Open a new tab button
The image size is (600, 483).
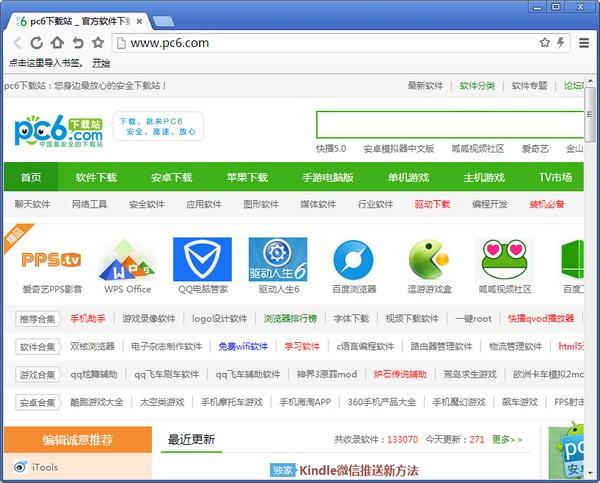[164, 21]
